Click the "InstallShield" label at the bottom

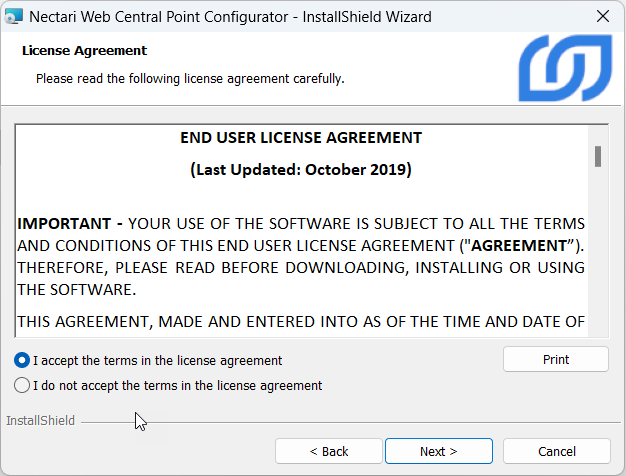click(40, 421)
